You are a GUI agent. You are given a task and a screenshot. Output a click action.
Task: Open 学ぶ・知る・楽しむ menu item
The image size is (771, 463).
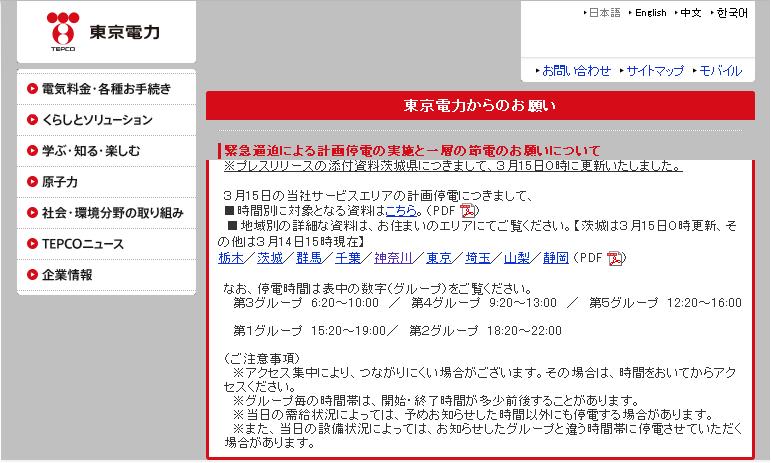106,151
